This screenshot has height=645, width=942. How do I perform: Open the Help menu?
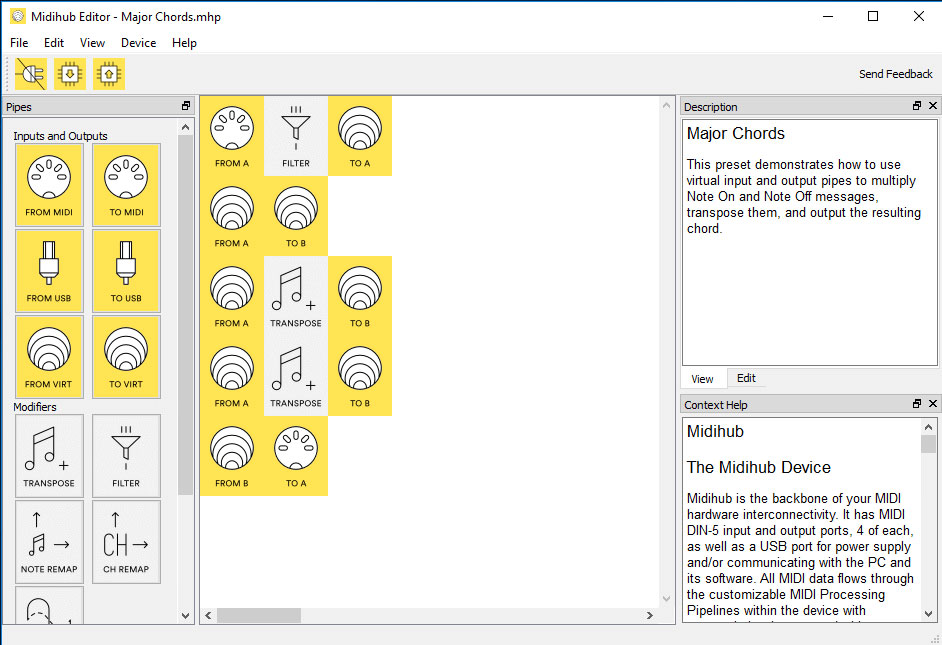click(184, 43)
